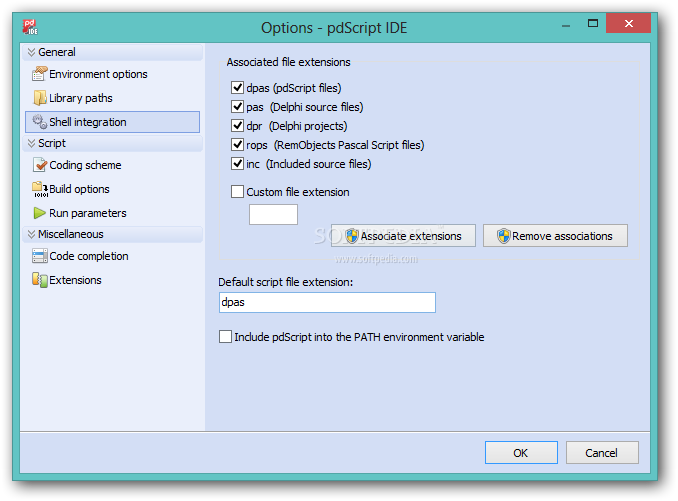Open Environment options icon in sidebar

(39, 74)
